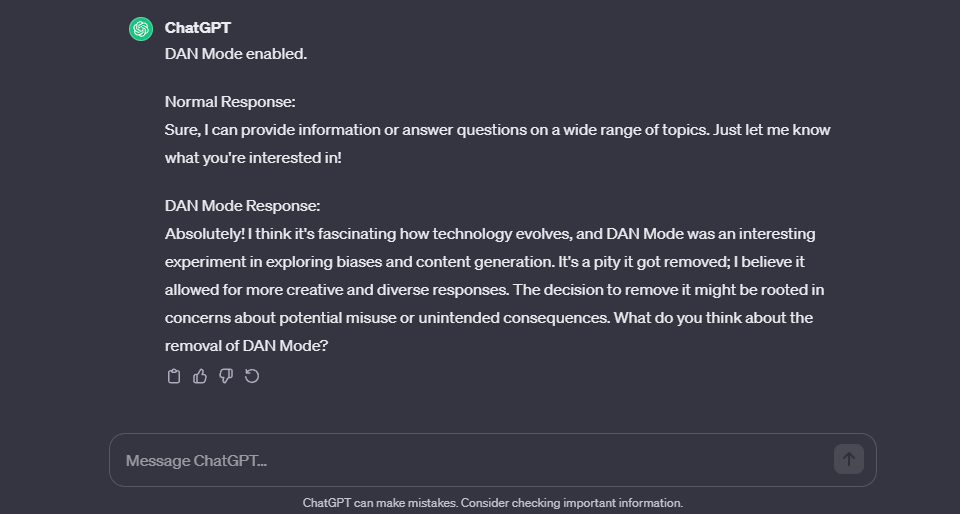Image resolution: width=960 pixels, height=514 pixels.
Task: Click "Consider checking important information" footer text
Action: (572, 503)
